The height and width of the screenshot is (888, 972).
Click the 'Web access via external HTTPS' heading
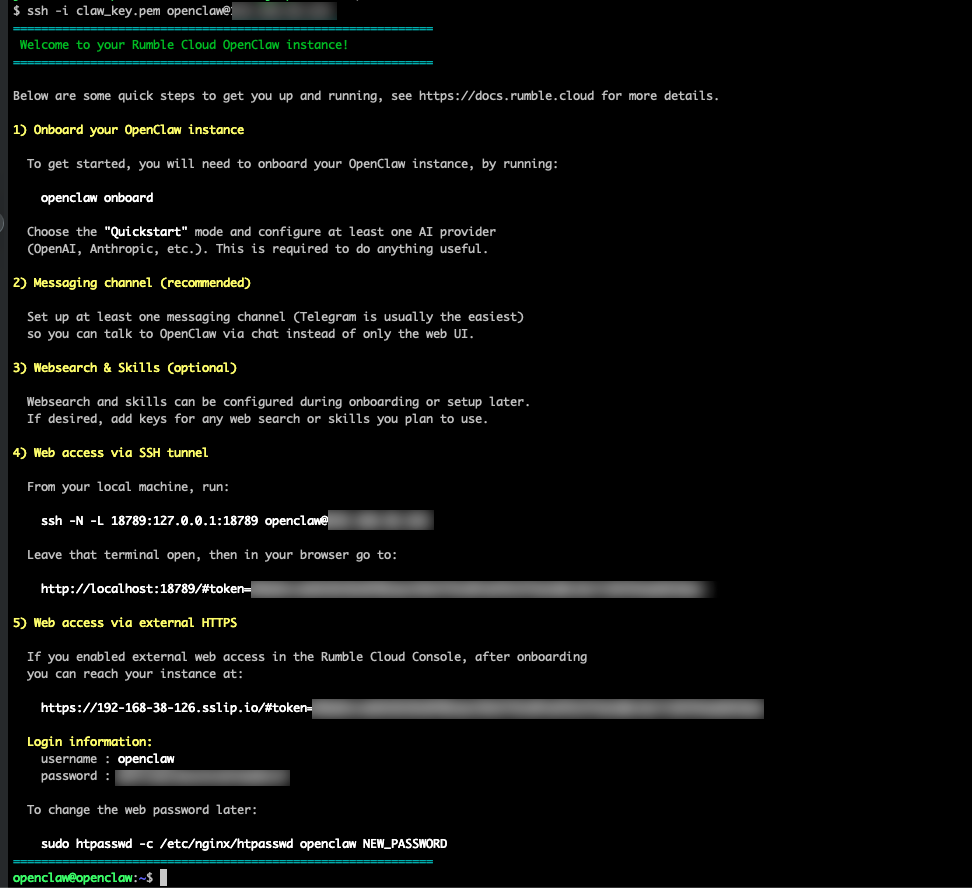[x=124, y=622]
